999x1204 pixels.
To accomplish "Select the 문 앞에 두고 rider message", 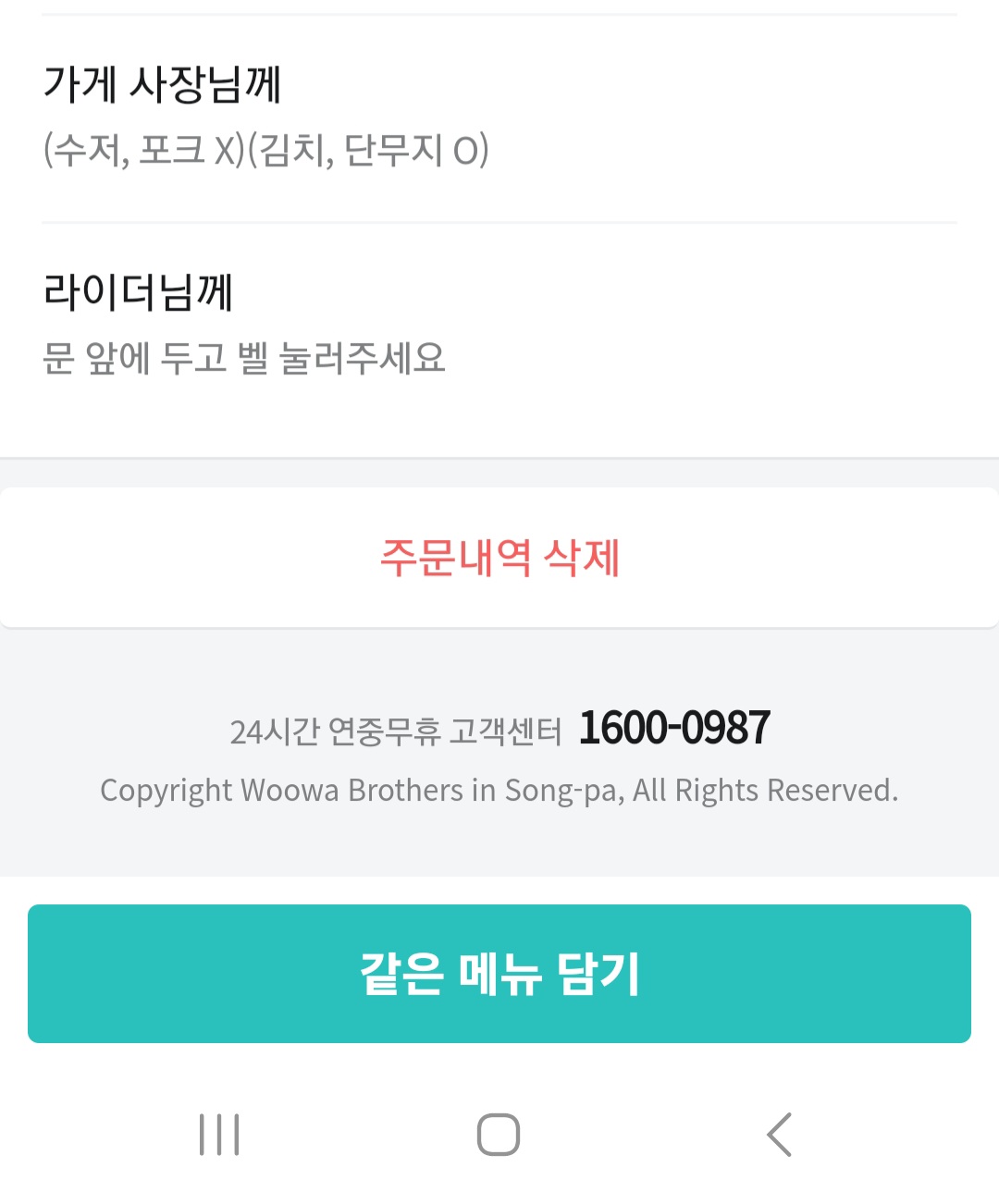I will pyautogui.click(x=134, y=358).
